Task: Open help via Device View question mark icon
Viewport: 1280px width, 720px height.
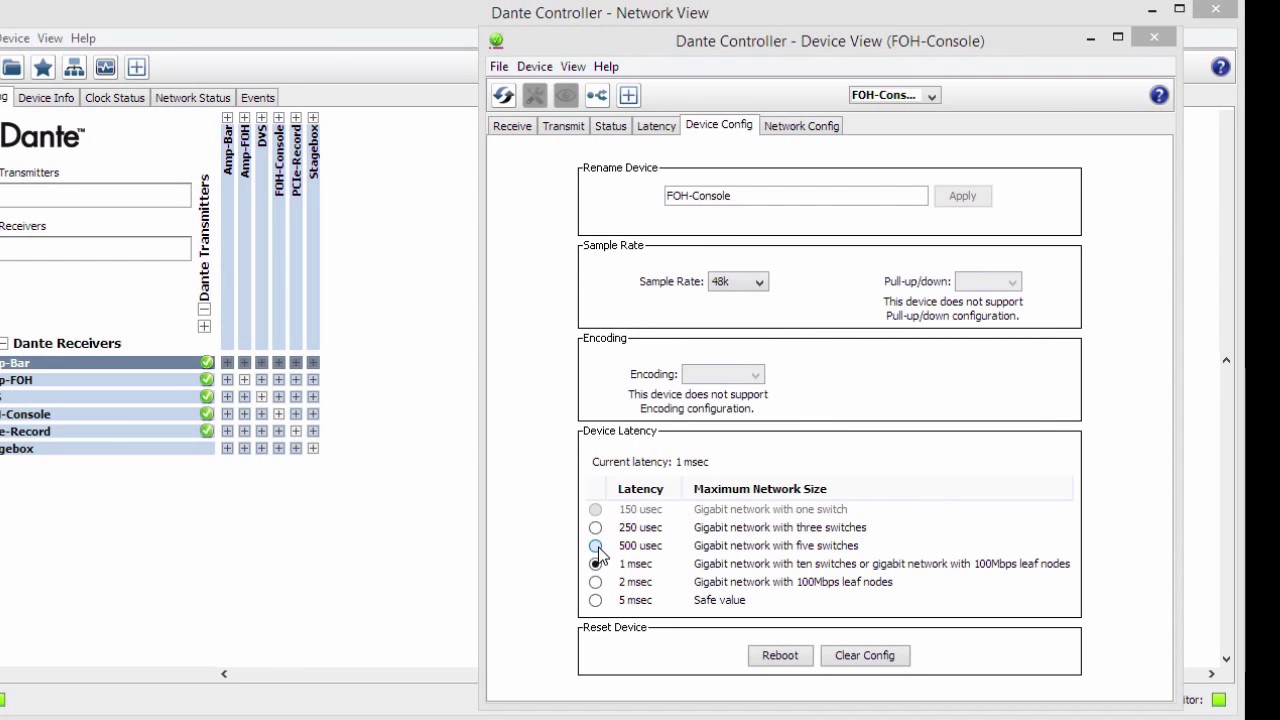Action: pos(1159,95)
